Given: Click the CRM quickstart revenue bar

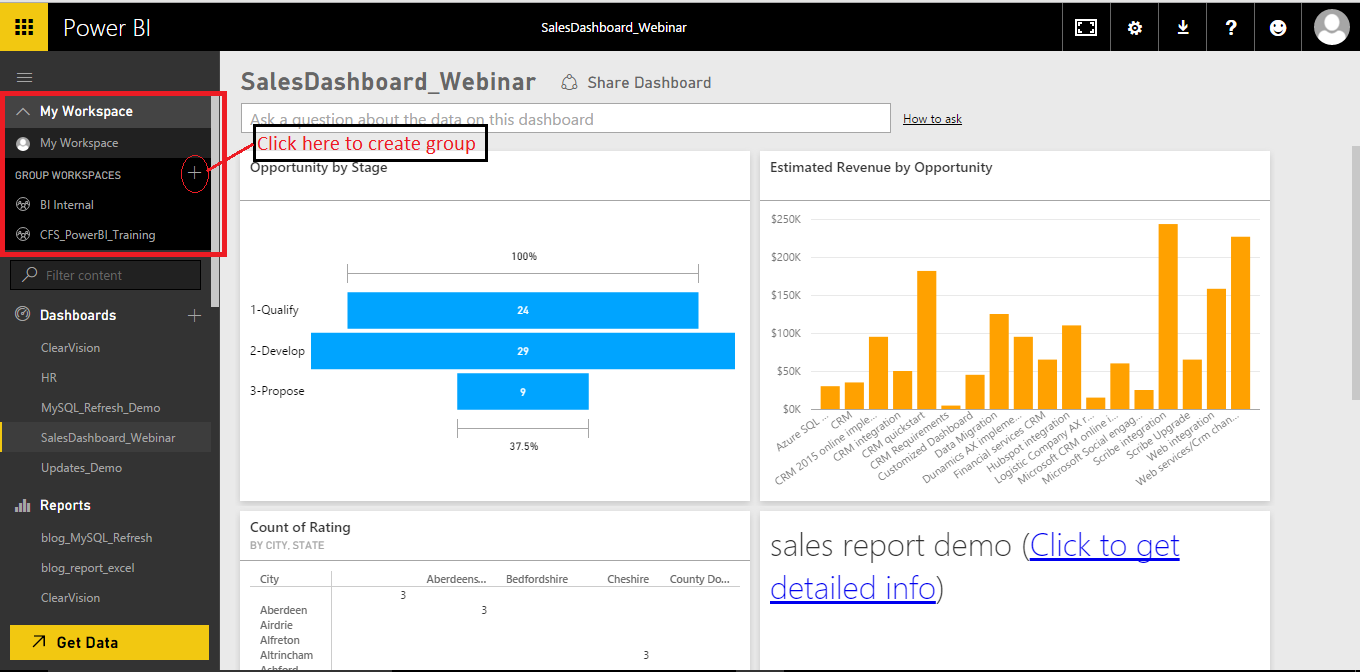Looking at the screenshot, I should point(927,340).
